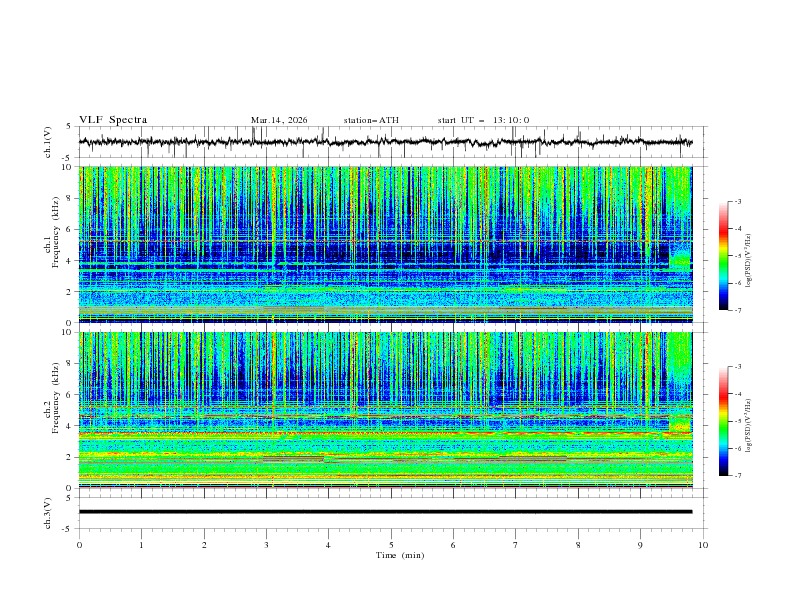Click the "-3" tick on lower color bar

coord(737,367)
